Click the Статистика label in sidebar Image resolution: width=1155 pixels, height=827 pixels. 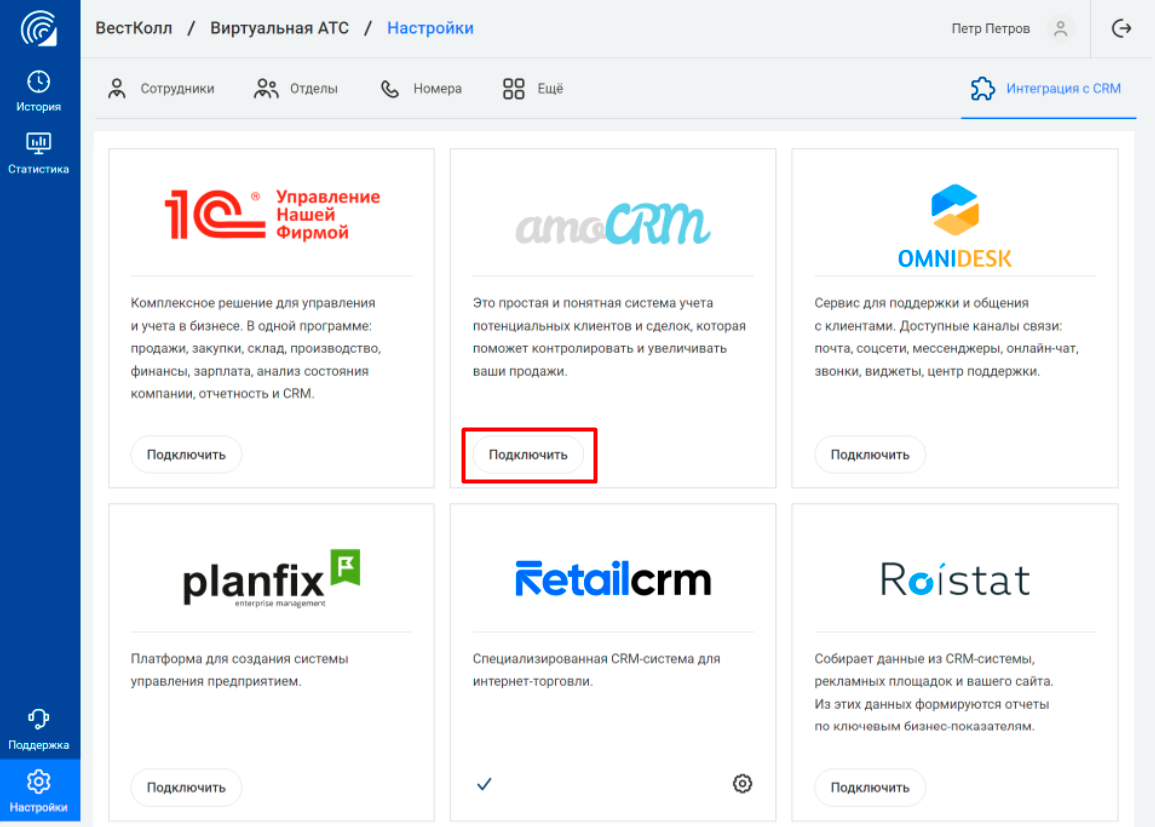point(38,169)
